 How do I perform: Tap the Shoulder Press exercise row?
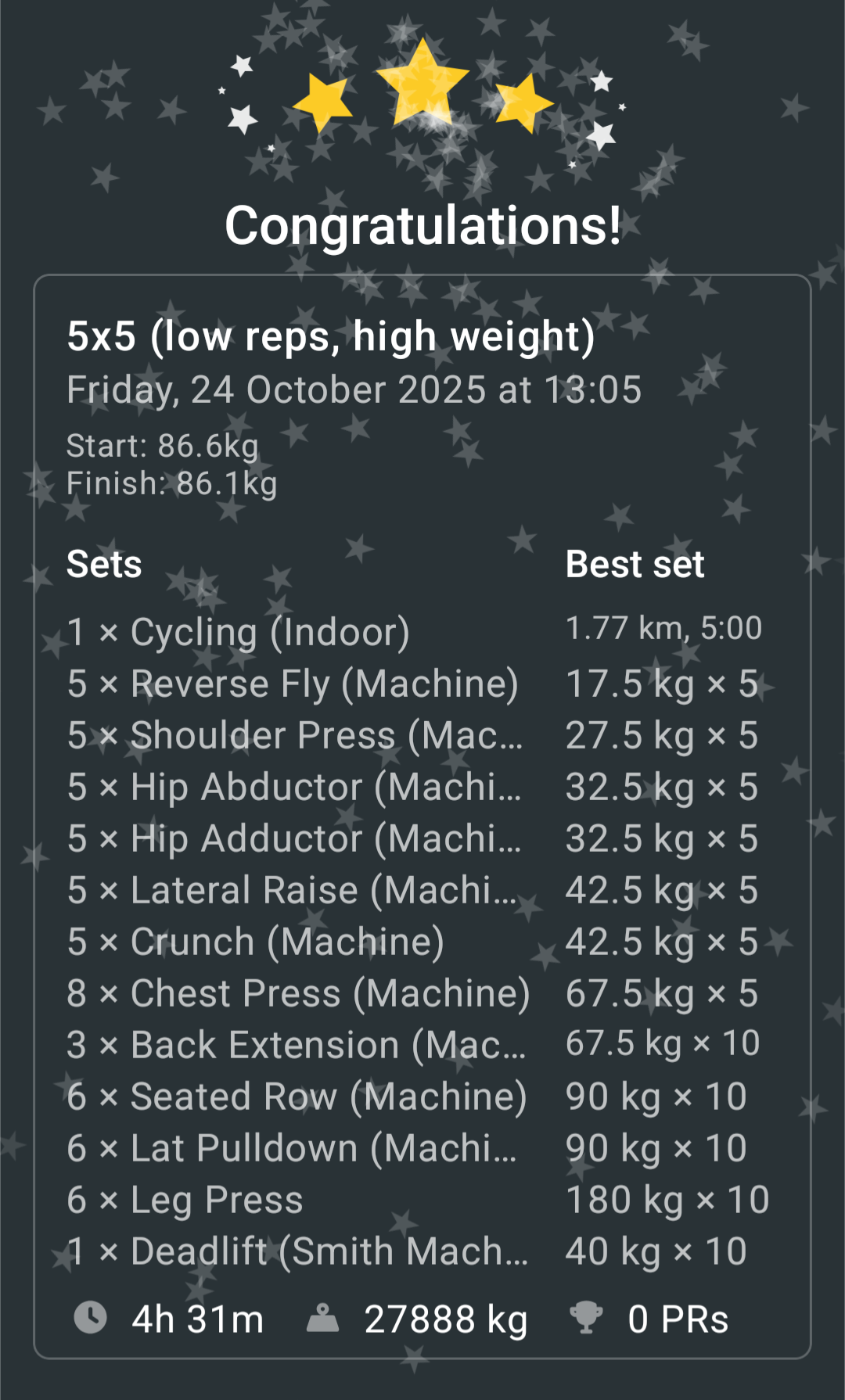[294, 735]
